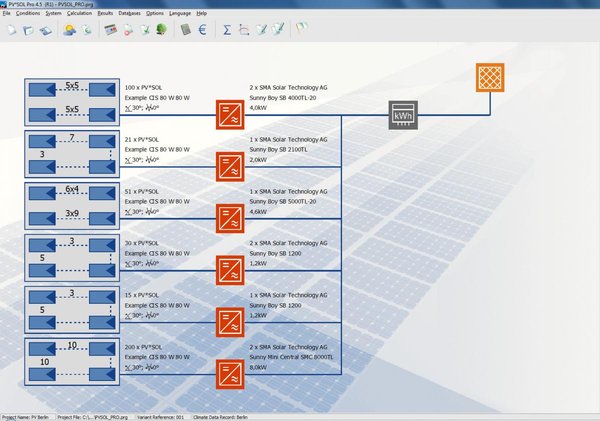Open the Conditions menu
This screenshot has height=421, width=600.
[28, 13]
